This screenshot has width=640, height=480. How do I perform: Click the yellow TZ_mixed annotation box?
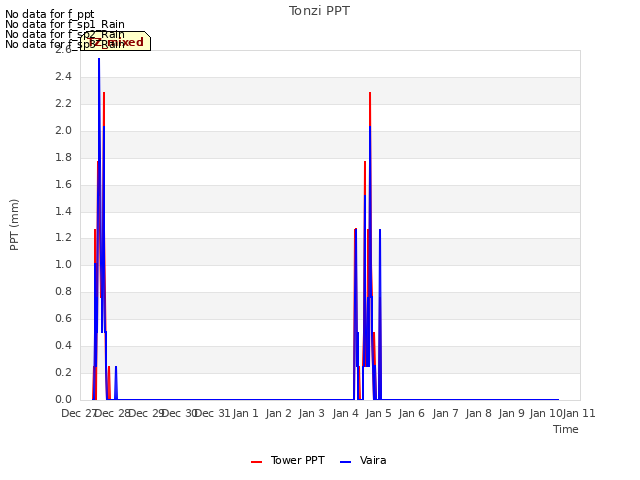click(x=116, y=41)
